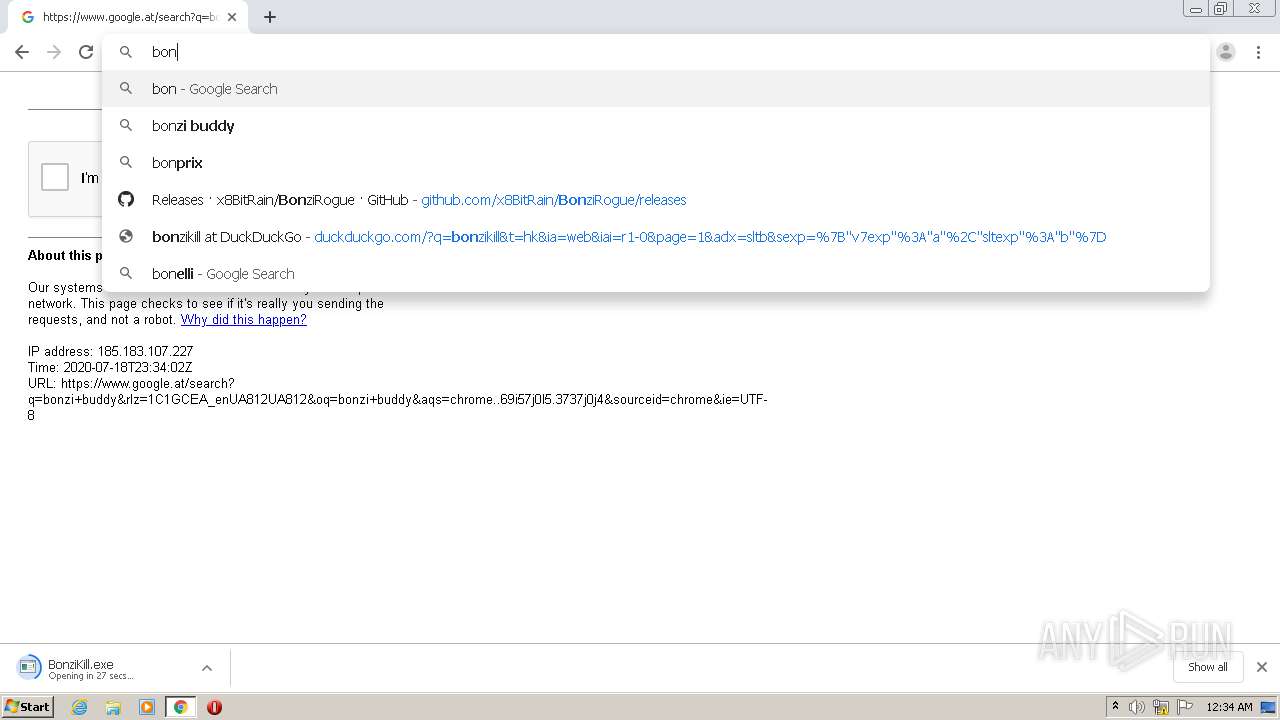The image size is (1280, 720).
Task: Select the 'bon - Google Search' suggestion
Action: click(x=656, y=89)
